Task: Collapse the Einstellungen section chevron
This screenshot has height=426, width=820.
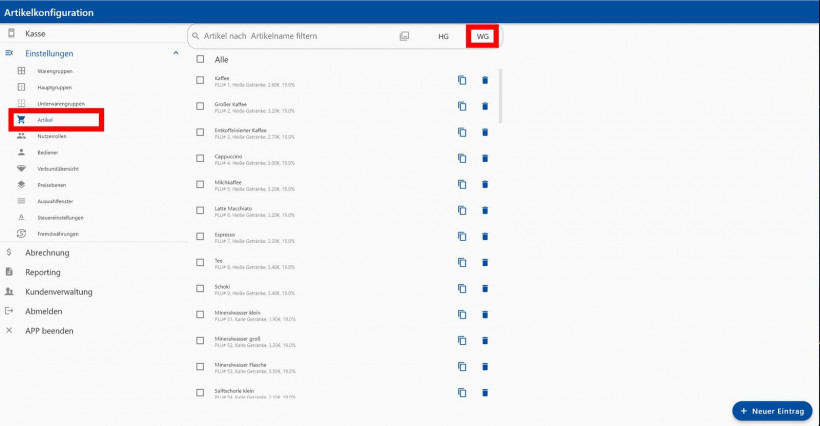Action: click(x=176, y=53)
